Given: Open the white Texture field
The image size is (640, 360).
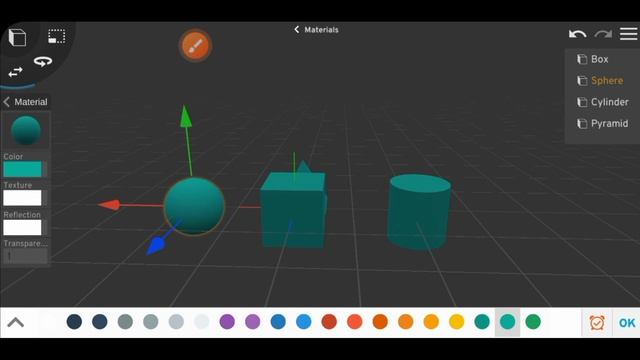Looking at the screenshot, I should (22, 198).
